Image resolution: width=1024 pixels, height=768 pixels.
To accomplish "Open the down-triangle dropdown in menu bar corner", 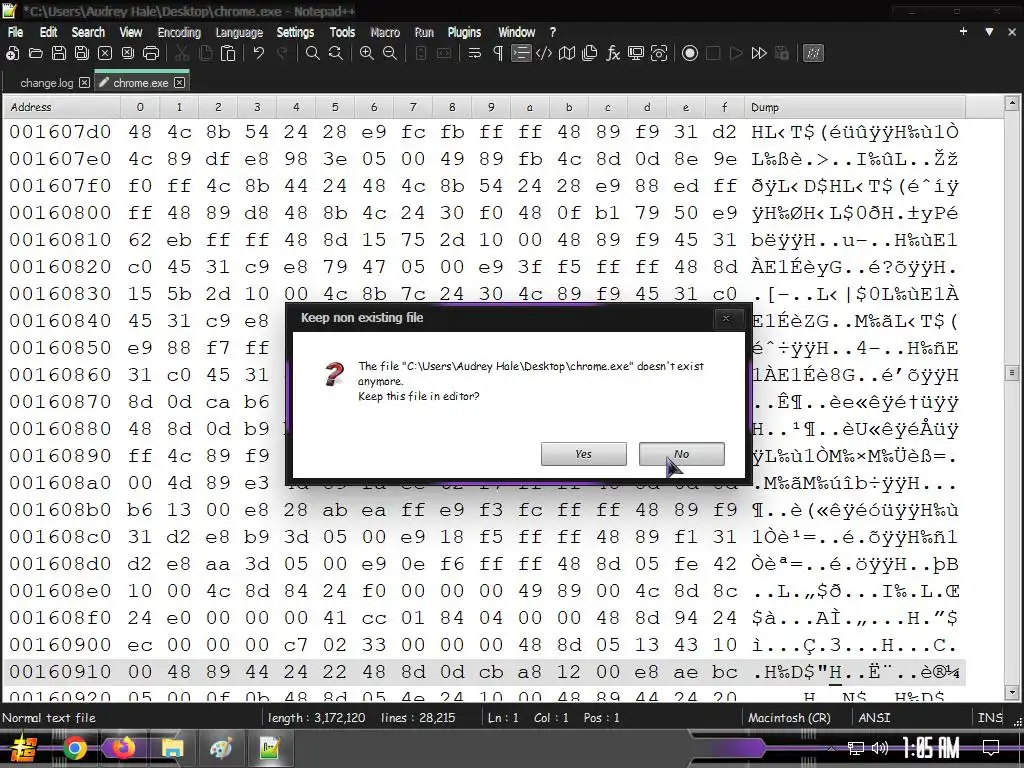I will (x=989, y=31).
